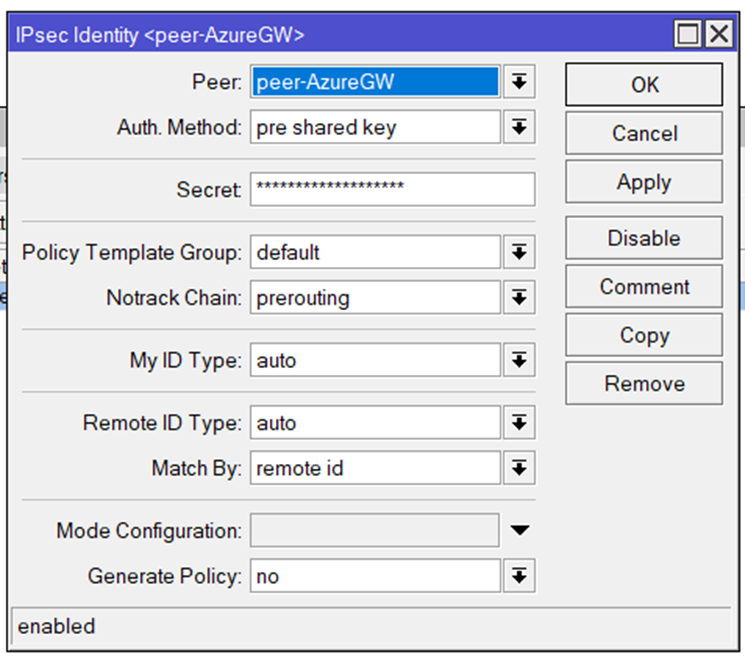Screen dimensions: 745x660
Task: Apply the identity settings
Action: point(644,182)
